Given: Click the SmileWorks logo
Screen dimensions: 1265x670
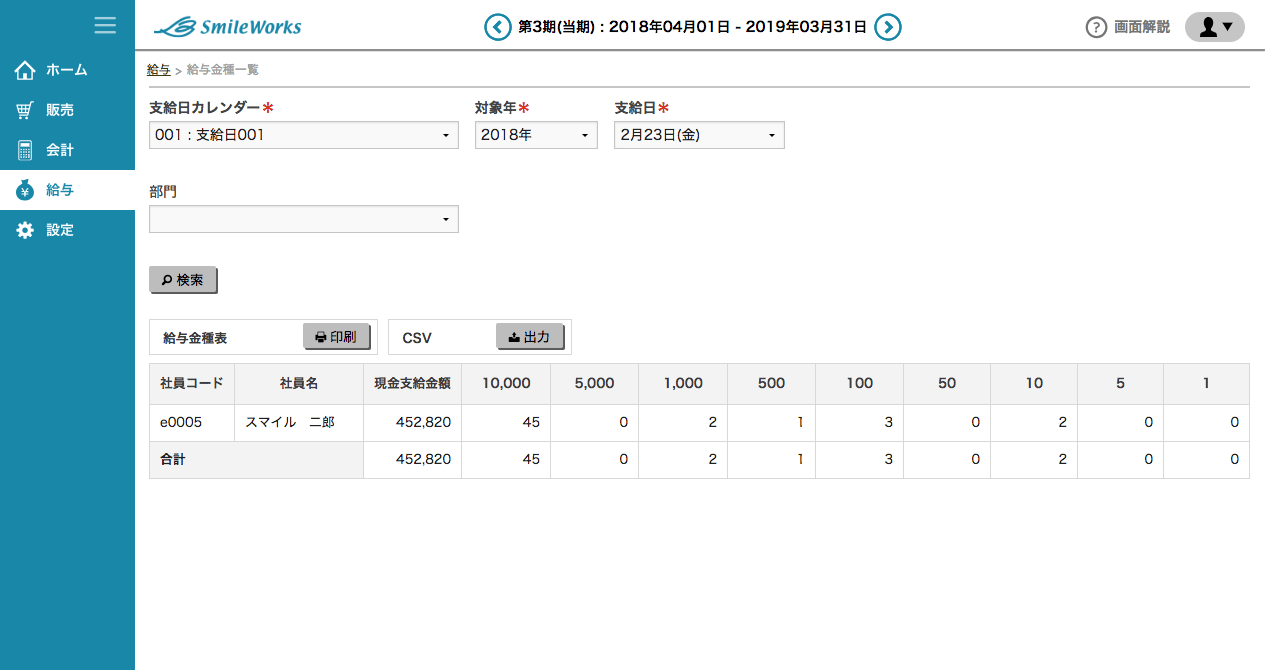Looking at the screenshot, I should click(228, 27).
